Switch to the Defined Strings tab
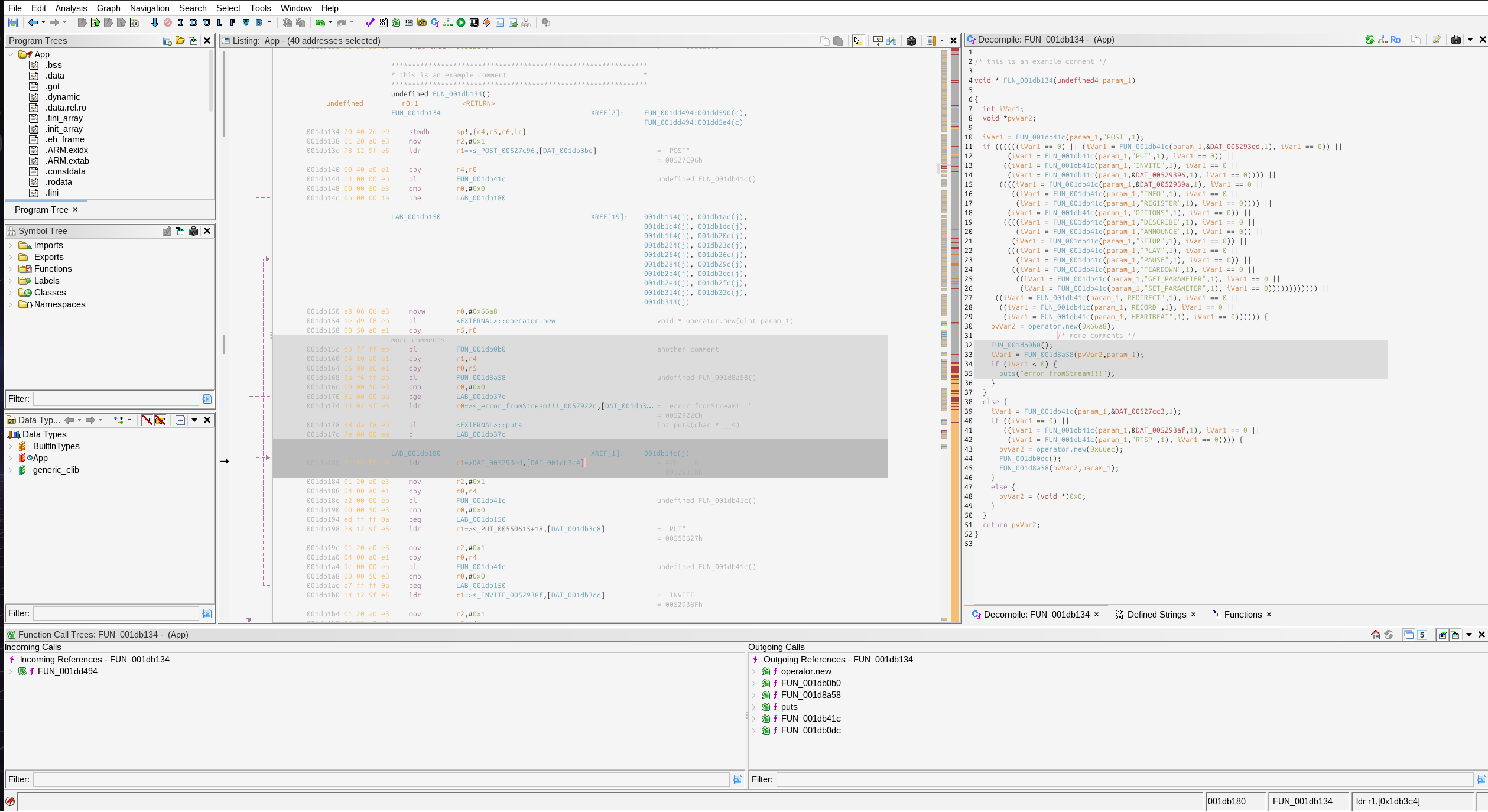The image size is (1488, 812). (1156, 615)
